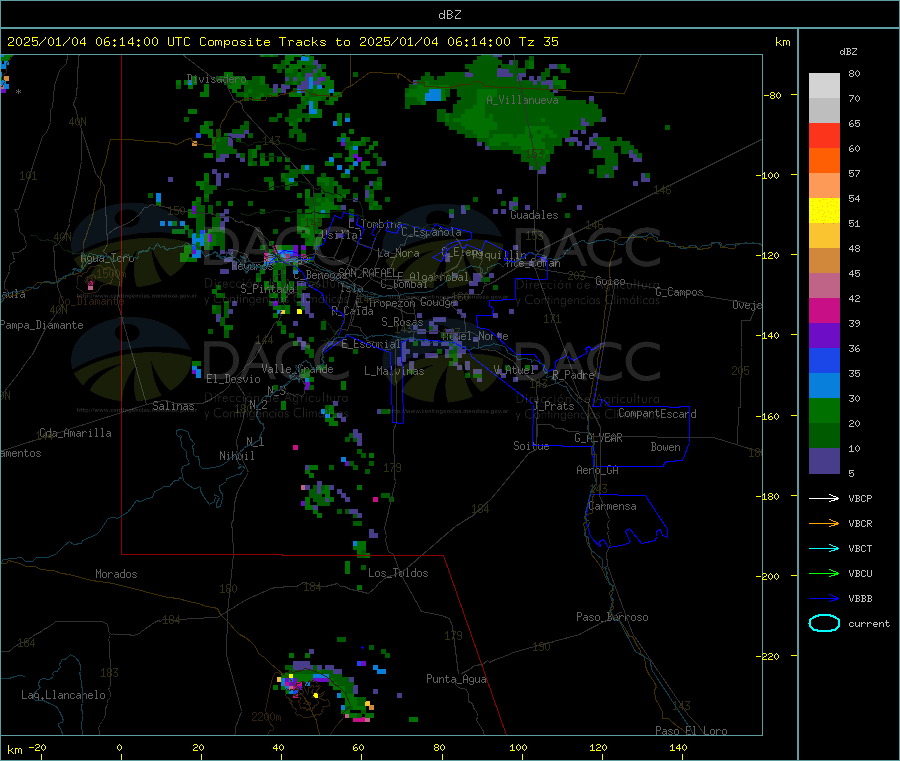This screenshot has height=761, width=900.
Task: Click the Pampa_Diamante map label
Action: pyautogui.click(x=41, y=325)
